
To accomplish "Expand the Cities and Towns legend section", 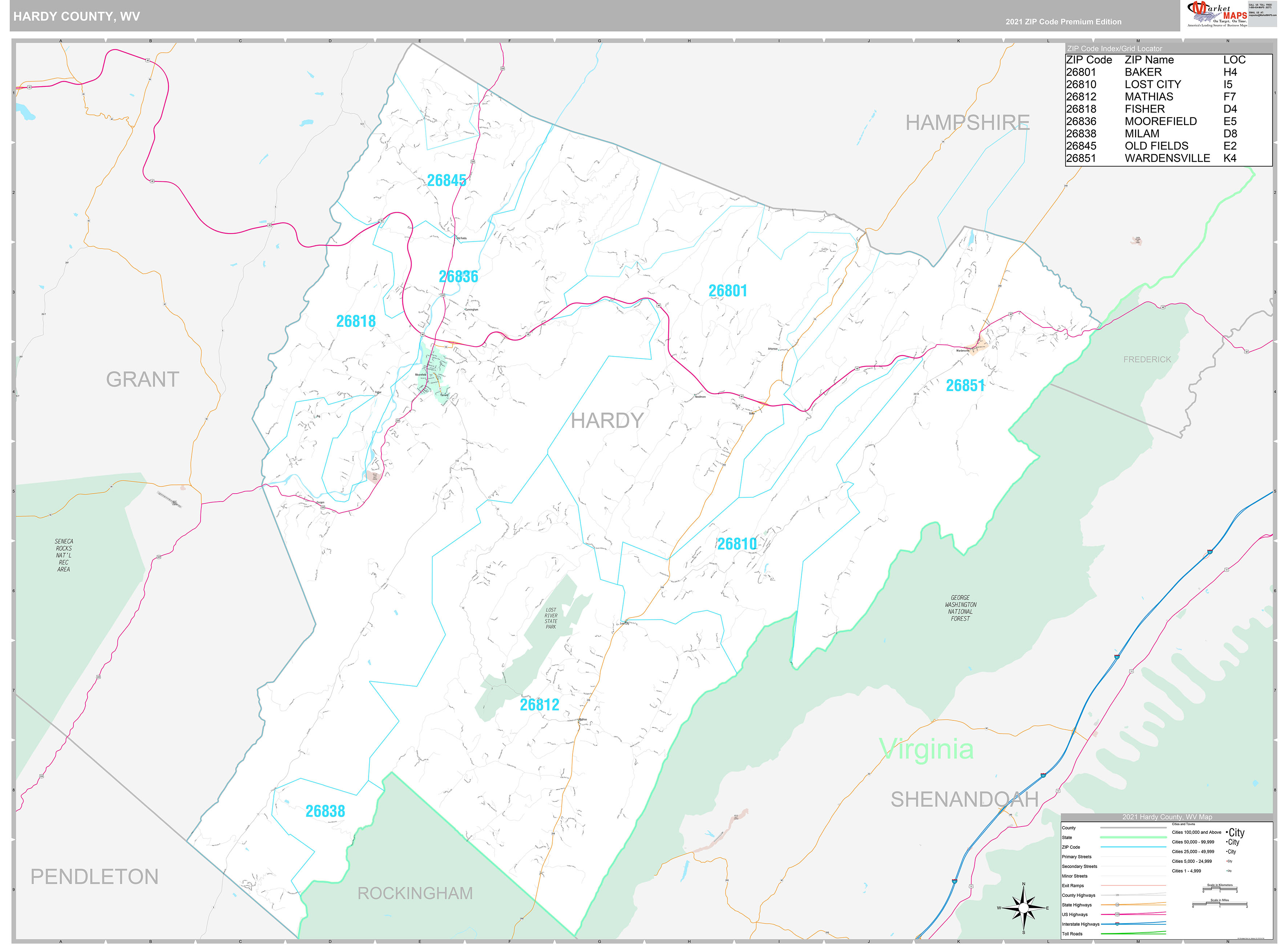I will [x=1183, y=824].
